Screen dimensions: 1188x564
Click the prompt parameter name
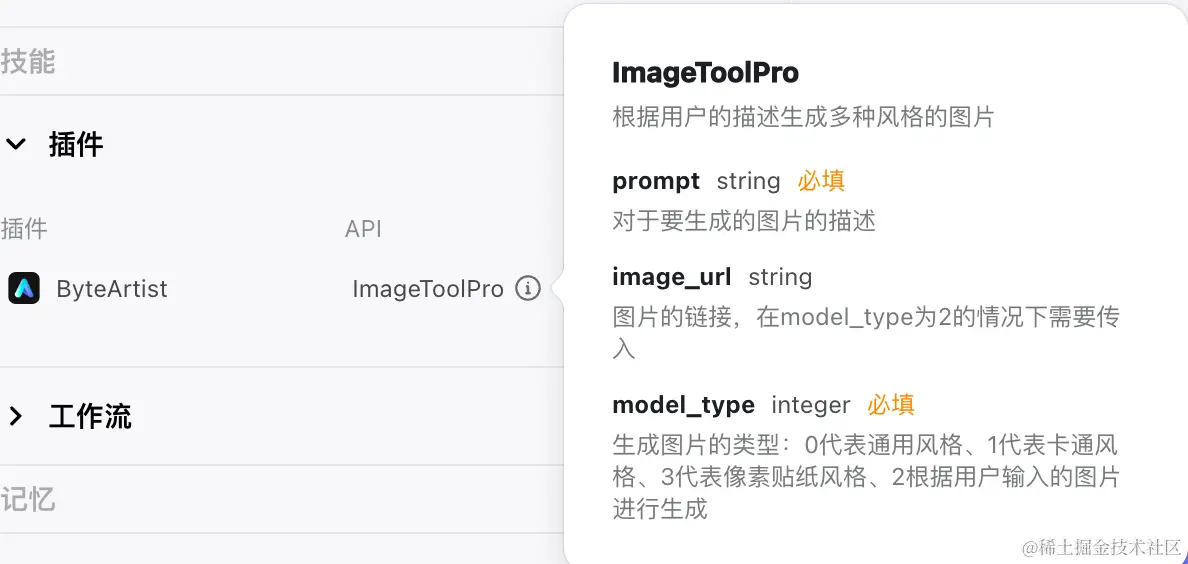[656, 181]
